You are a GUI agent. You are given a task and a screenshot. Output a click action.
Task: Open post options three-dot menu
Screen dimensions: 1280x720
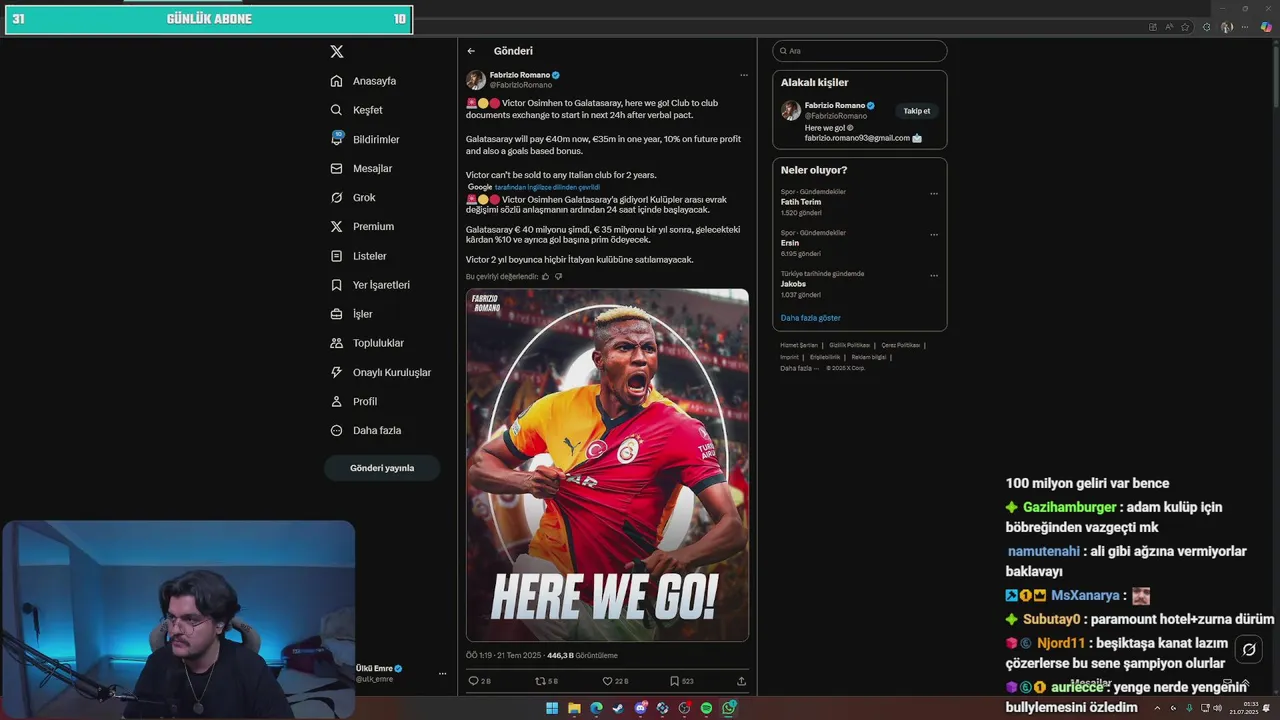(743, 75)
